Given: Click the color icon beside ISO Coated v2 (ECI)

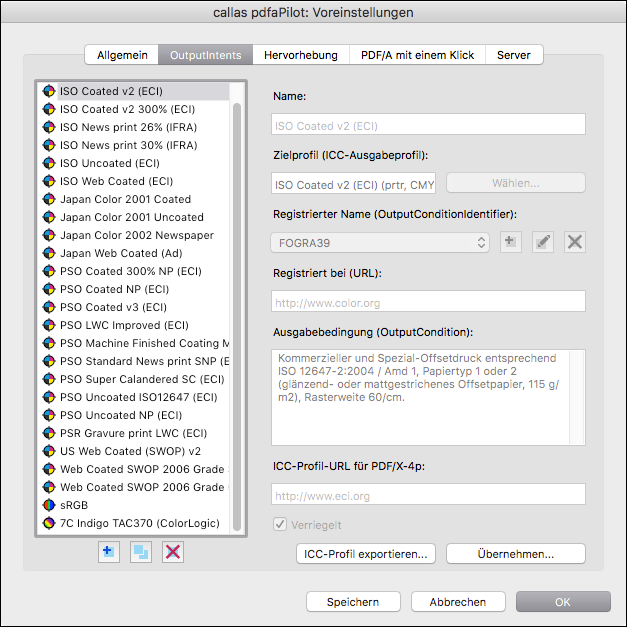Looking at the screenshot, I should click(49, 91).
